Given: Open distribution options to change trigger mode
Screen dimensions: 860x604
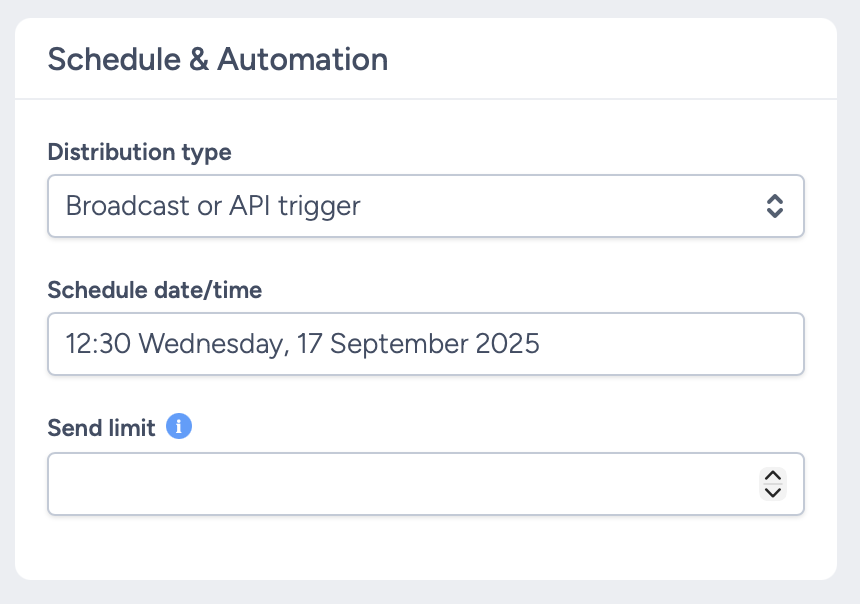Looking at the screenshot, I should pos(425,206).
